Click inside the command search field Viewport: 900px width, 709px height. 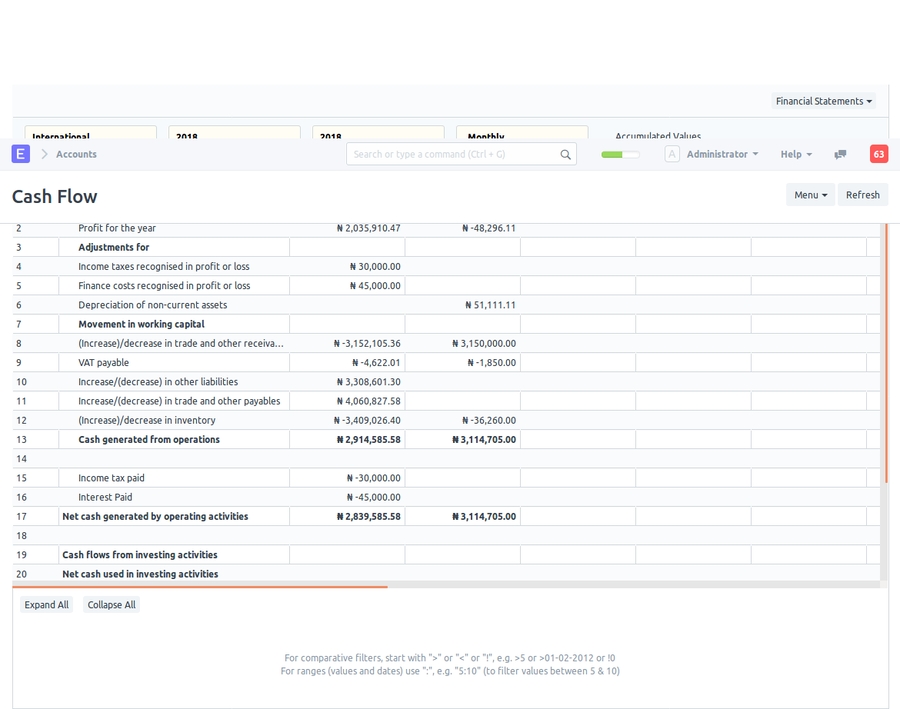click(450, 154)
